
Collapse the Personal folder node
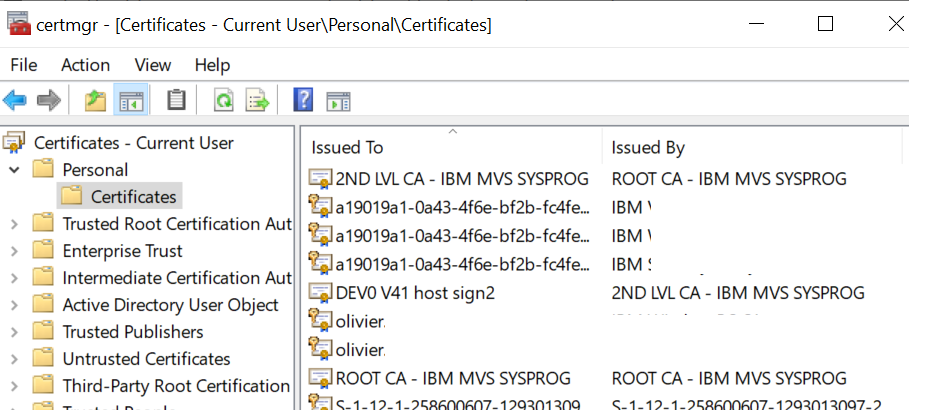14,170
